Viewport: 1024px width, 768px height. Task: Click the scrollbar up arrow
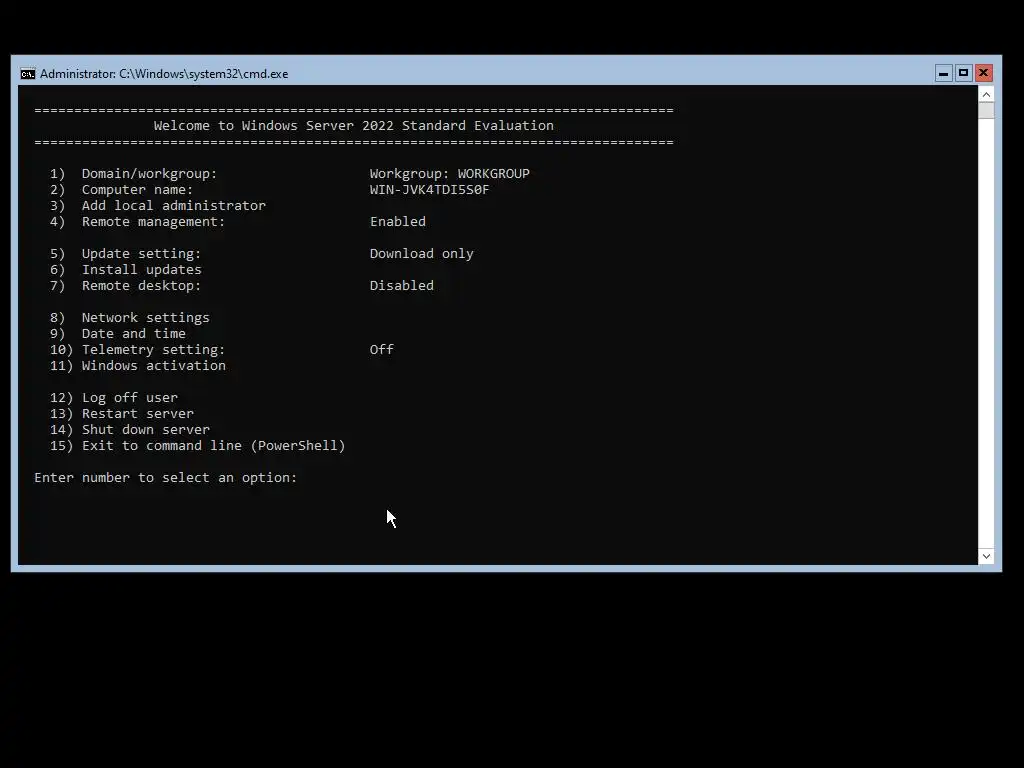click(x=986, y=95)
